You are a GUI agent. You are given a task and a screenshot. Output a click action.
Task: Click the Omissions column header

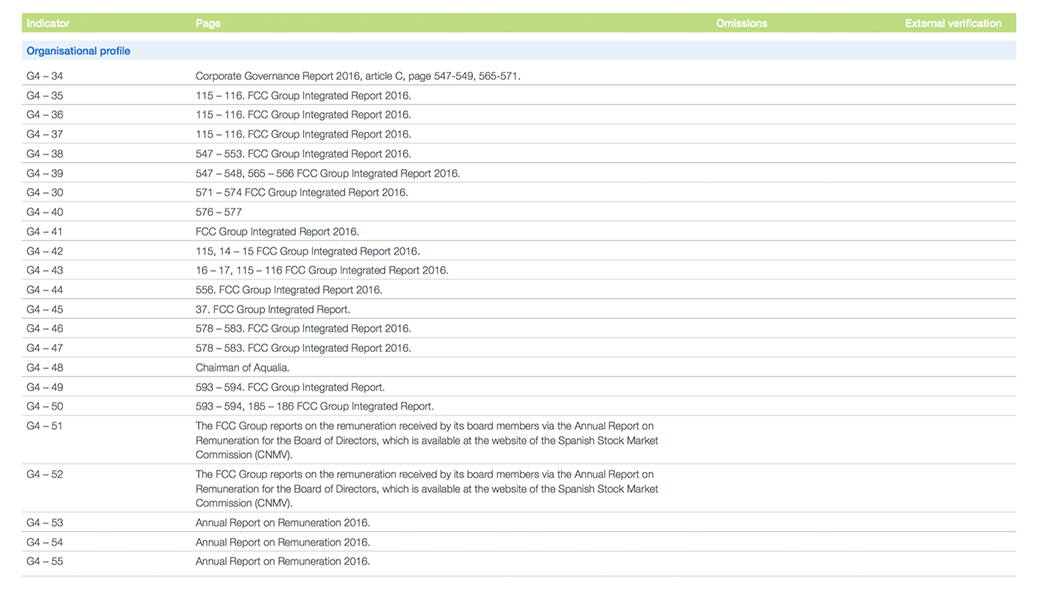[742, 23]
